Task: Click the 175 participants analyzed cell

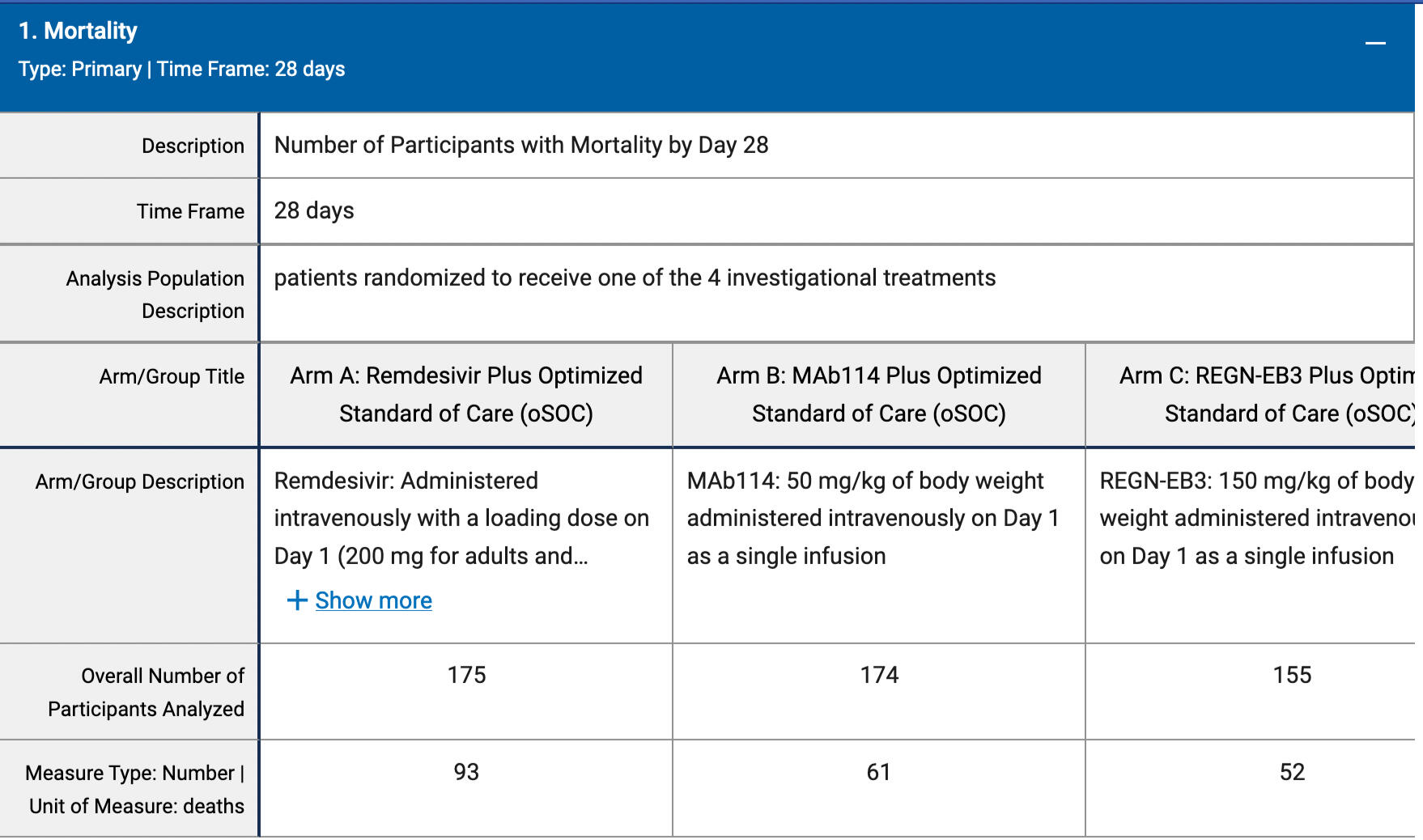Action: (x=466, y=675)
